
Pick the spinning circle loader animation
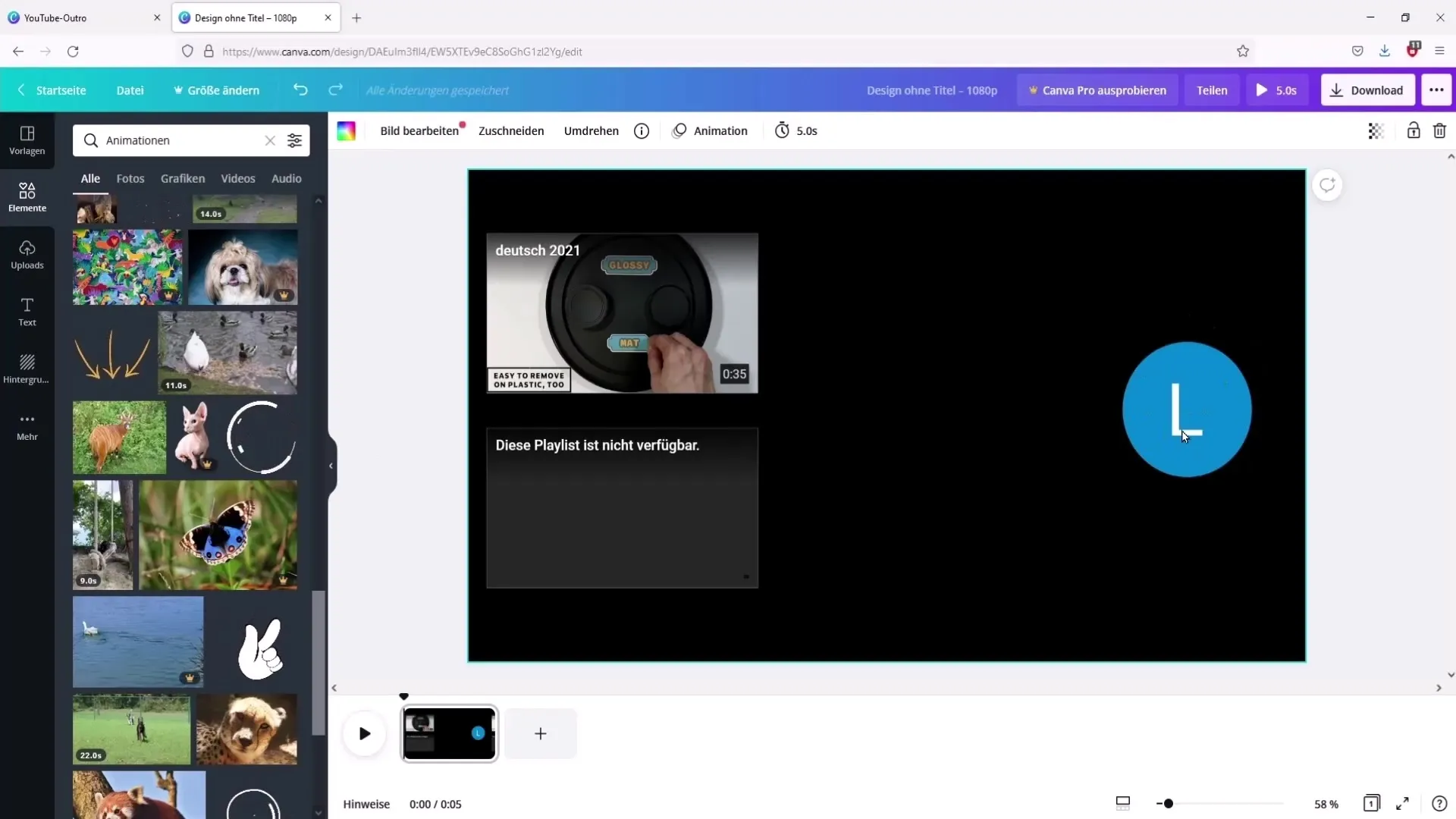tap(262, 438)
